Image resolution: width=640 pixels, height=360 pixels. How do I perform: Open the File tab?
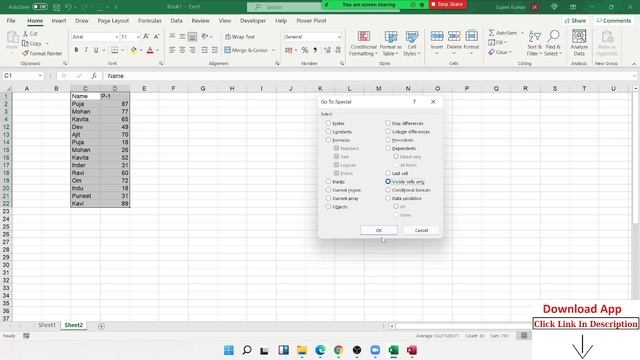pyautogui.click(x=11, y=20)
